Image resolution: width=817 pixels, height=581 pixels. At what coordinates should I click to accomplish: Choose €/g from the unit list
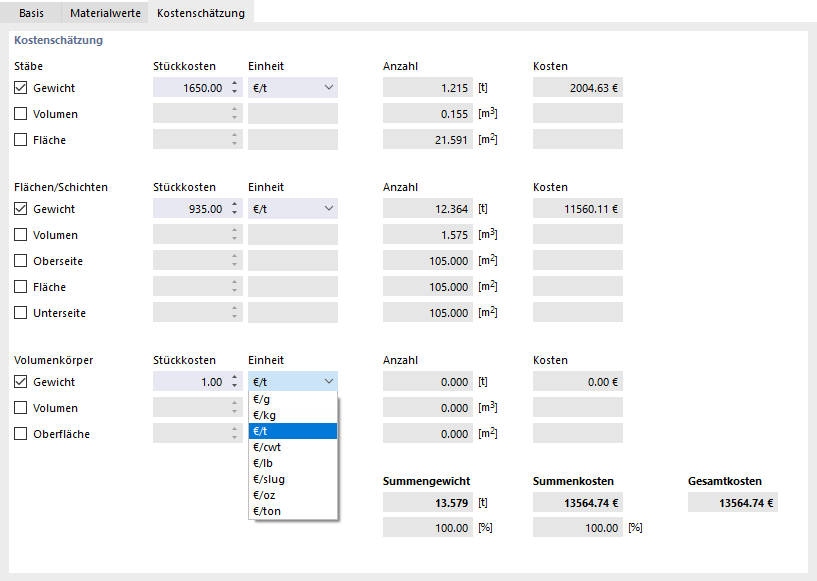293,399
